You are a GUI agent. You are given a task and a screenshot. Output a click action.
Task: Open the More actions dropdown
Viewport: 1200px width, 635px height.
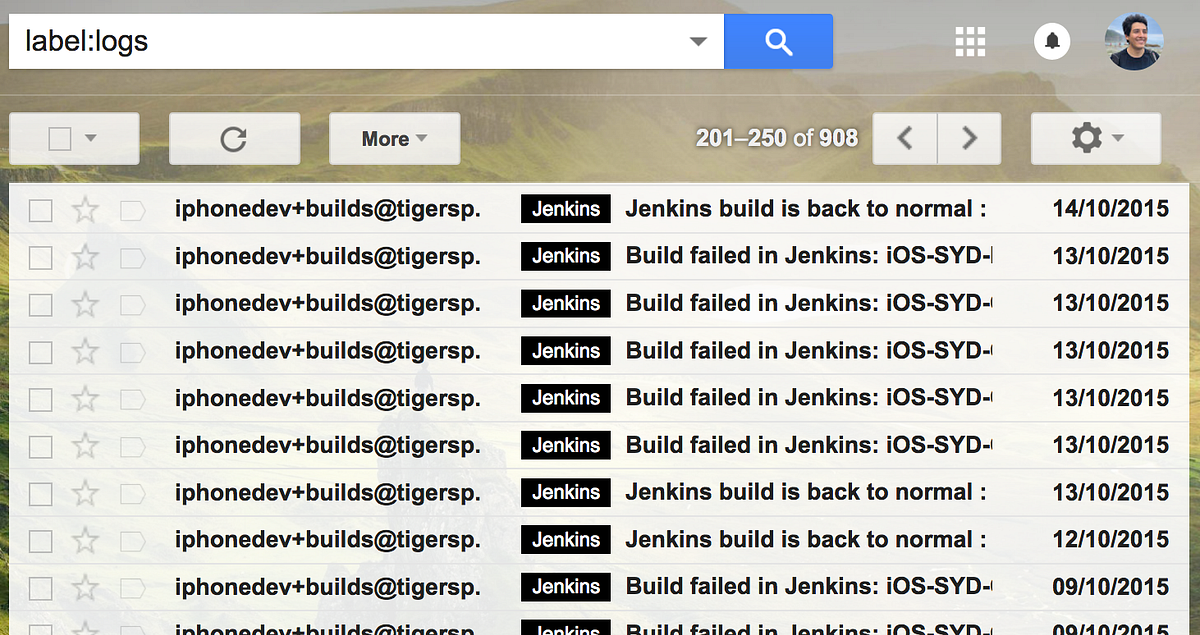point(394,138)
